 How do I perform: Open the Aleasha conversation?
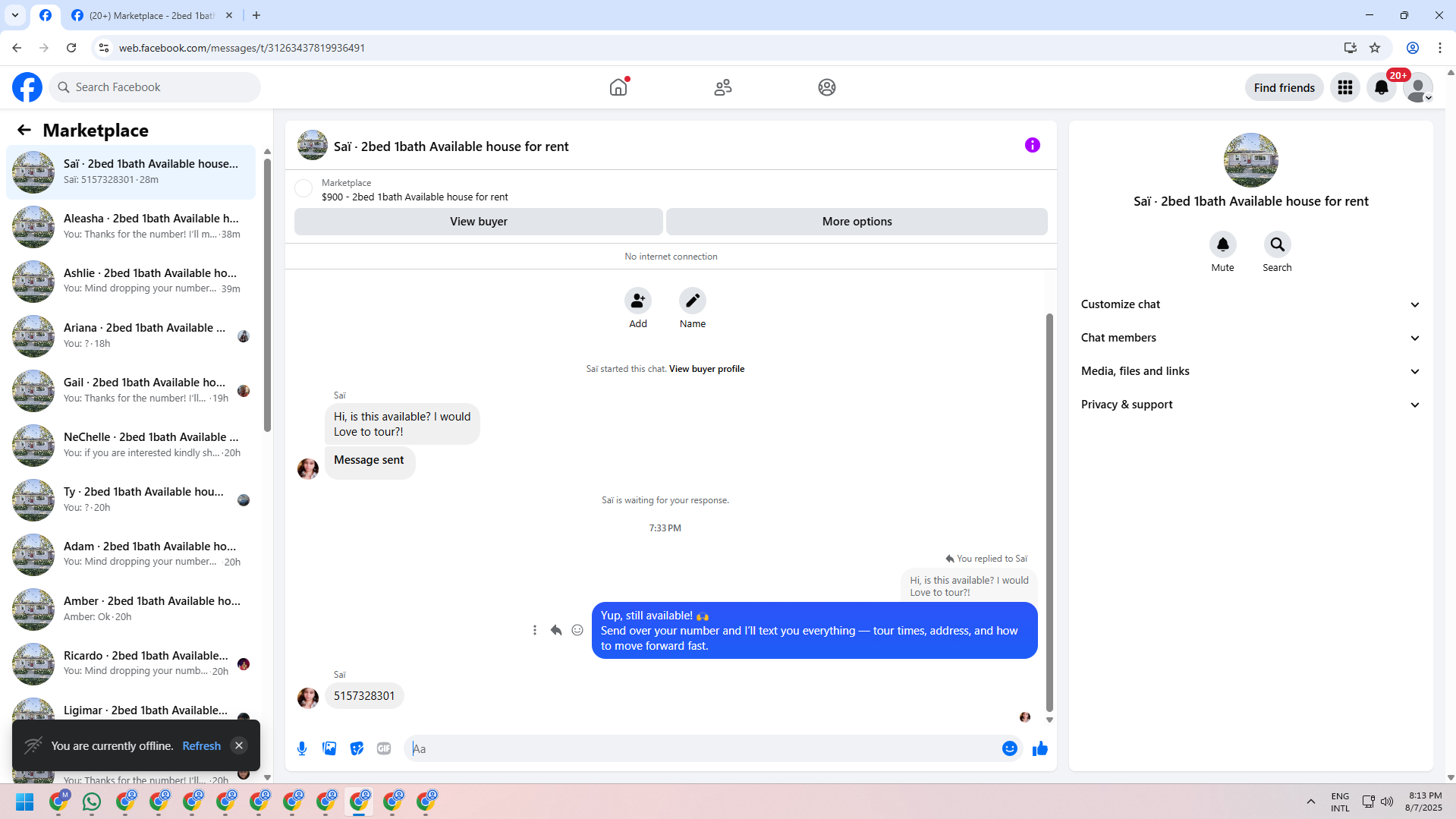click(x=131, y=227)
